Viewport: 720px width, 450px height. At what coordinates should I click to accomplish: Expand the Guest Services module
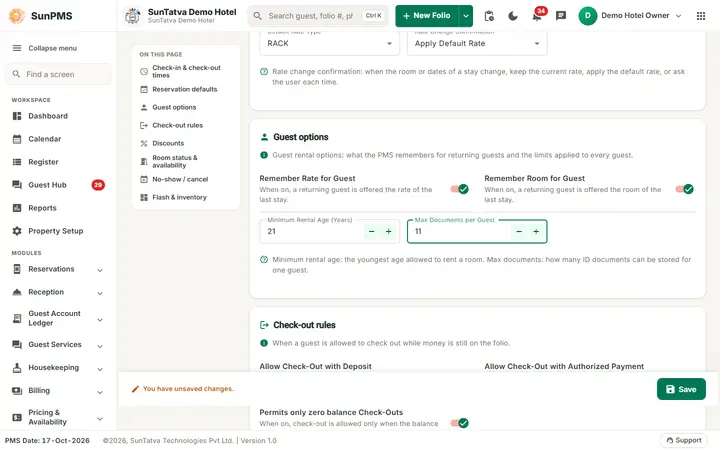pos(100,346)
